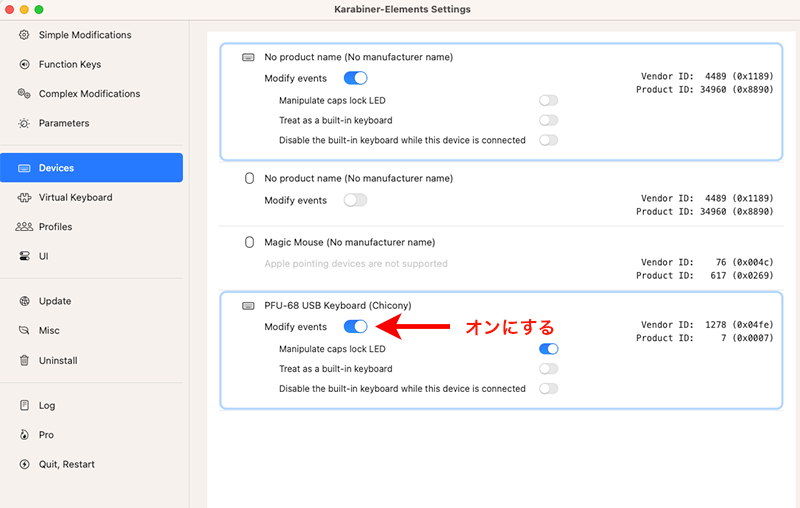This screenshot has width=800, height=508.
Task: Click the Simple Modifications gear icon
Action: tap(24, 35)
